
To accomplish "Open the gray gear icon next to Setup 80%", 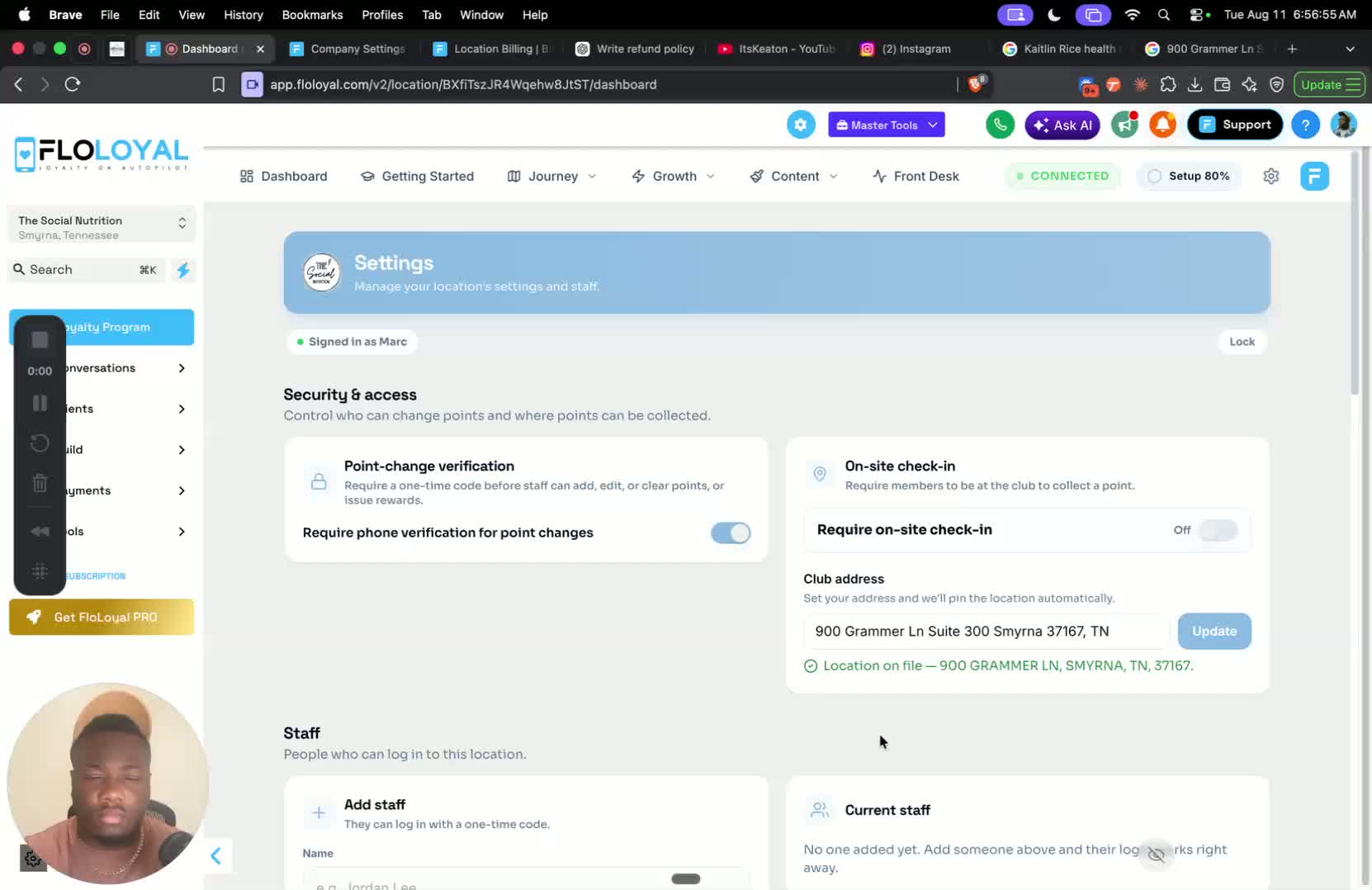I will tap(1270, 176).
